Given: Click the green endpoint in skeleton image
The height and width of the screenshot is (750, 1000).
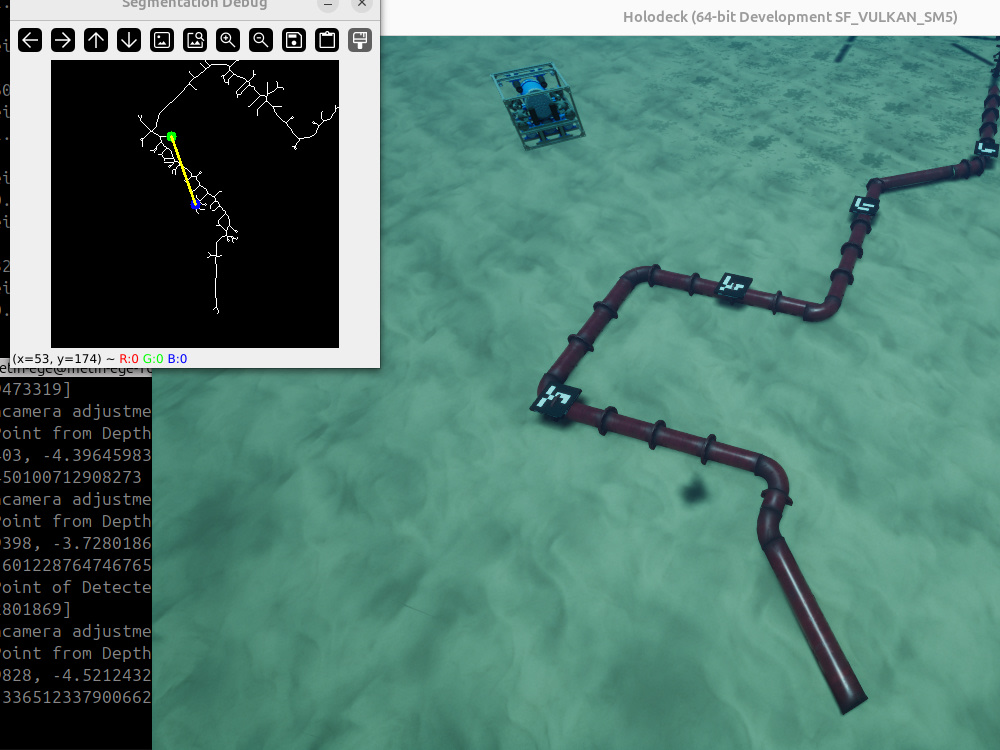Looking at the screenshot, I should click(x=171, y=136).
